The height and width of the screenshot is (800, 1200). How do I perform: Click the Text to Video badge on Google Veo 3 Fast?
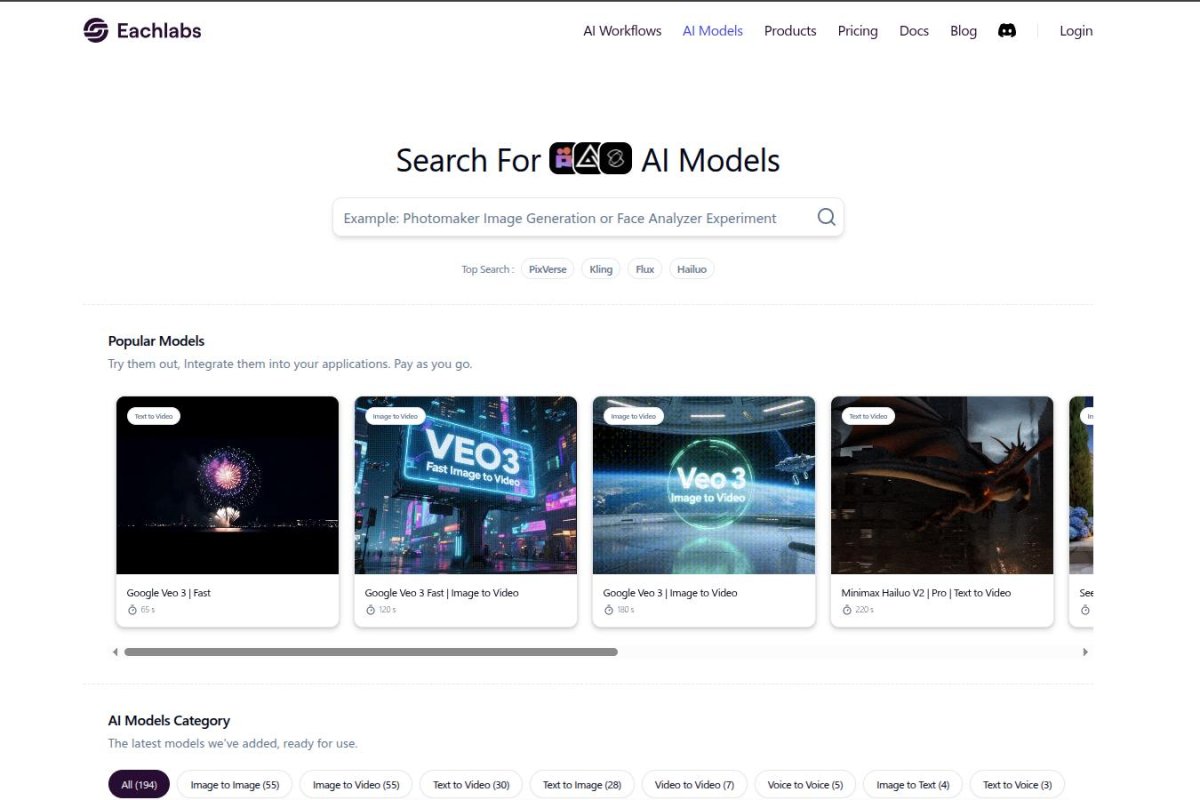[152, 416]
